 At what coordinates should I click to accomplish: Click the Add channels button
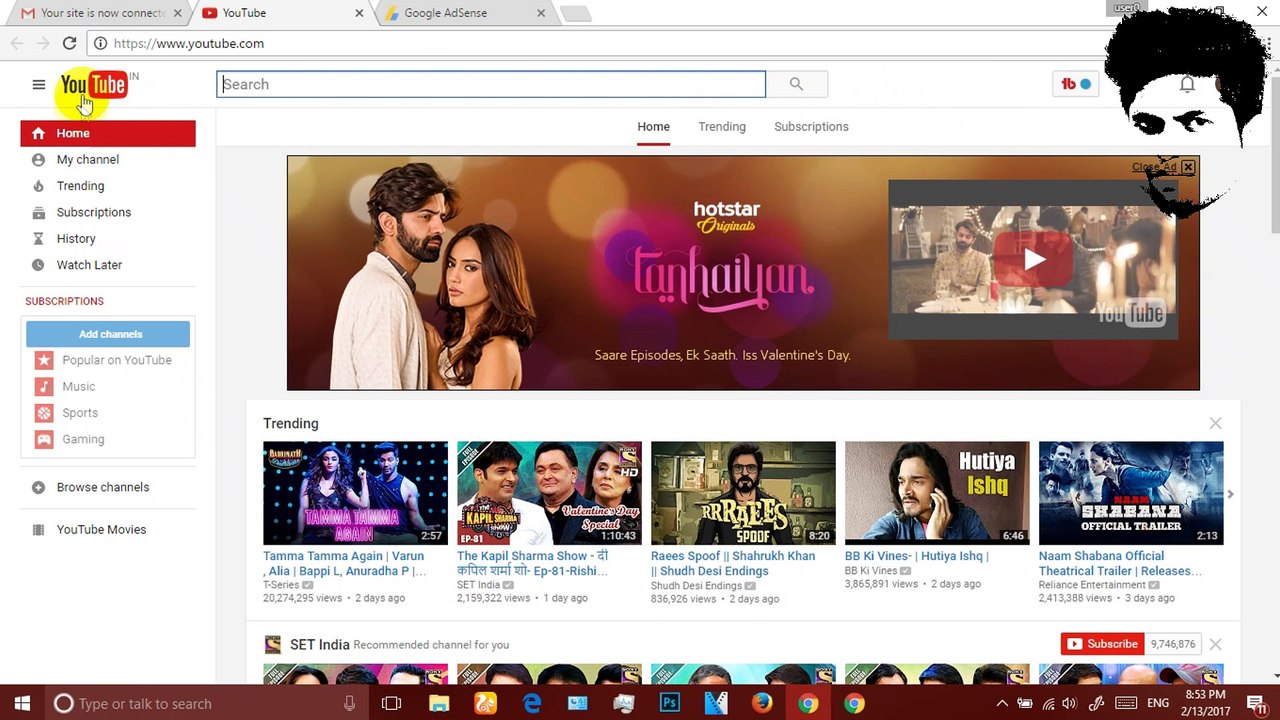108,334
